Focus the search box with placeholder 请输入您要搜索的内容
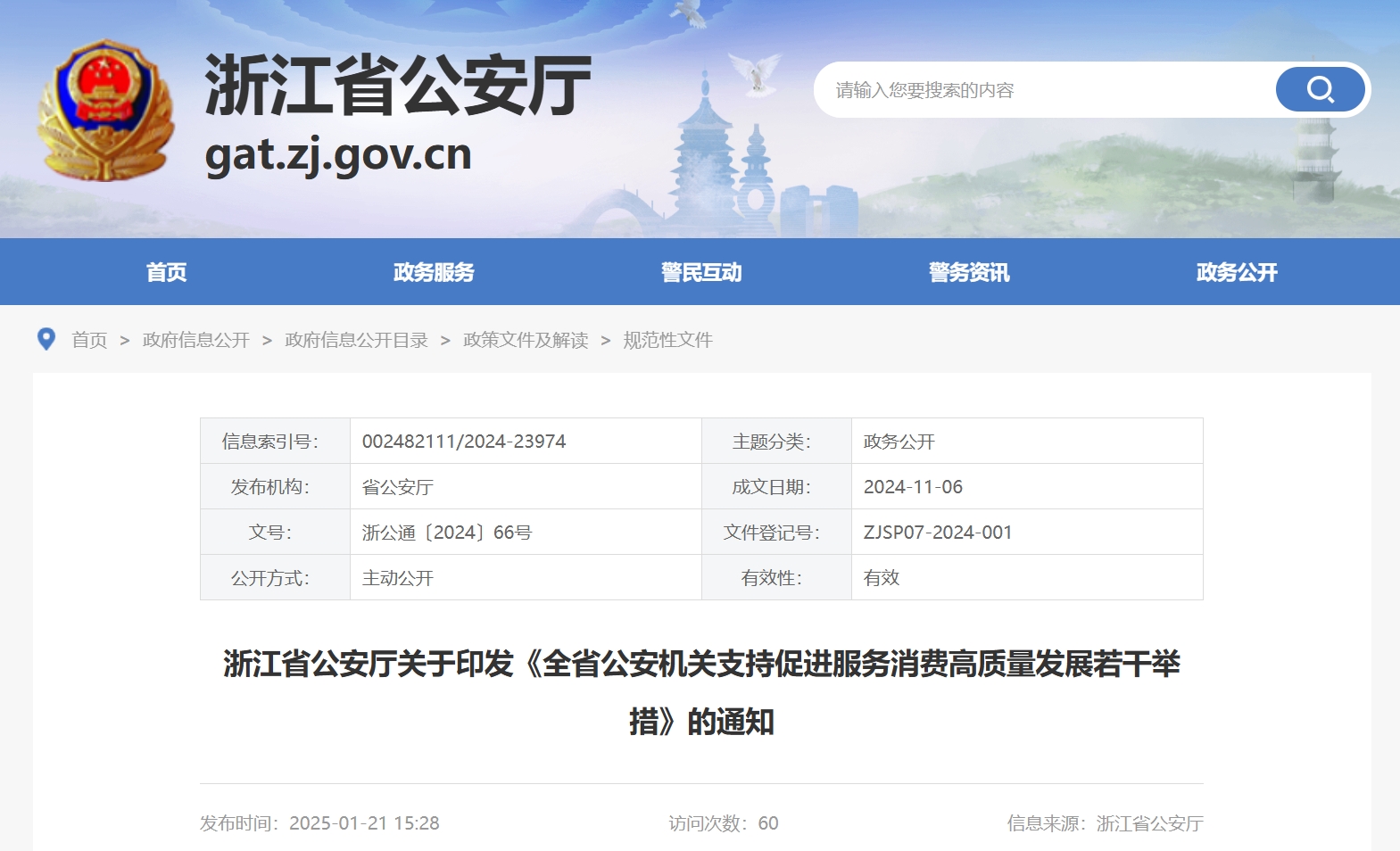Image resolution: width=1400 pixels, height=851 pixels. 1044,90
